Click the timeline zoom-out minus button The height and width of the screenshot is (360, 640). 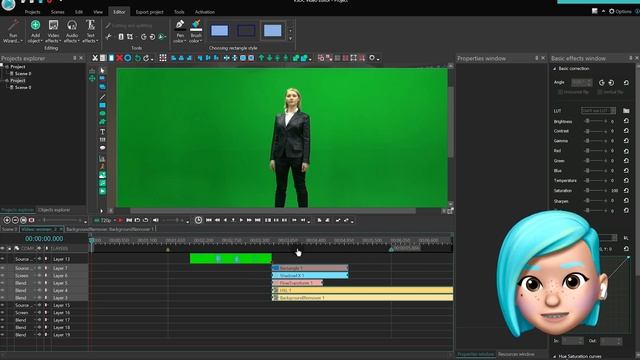[15, 220]
